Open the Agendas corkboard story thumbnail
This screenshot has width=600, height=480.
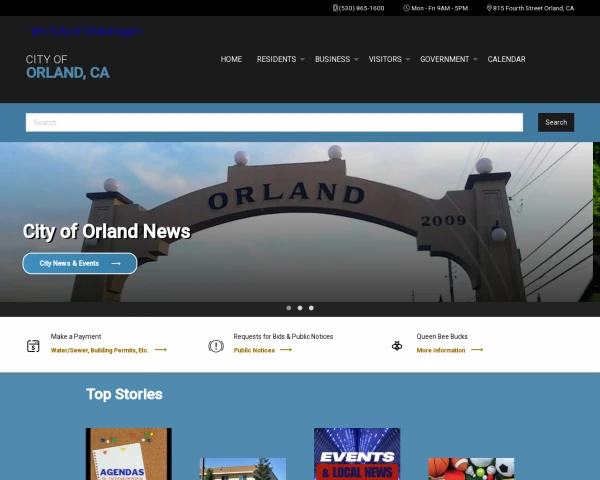[x=129, y=454]
